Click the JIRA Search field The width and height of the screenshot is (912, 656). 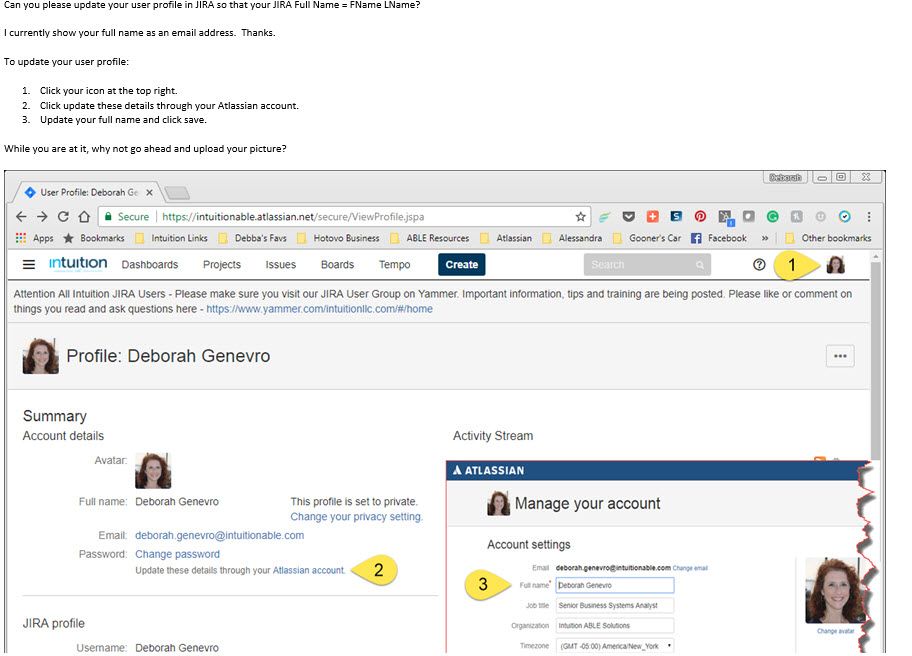click(647, 265)
